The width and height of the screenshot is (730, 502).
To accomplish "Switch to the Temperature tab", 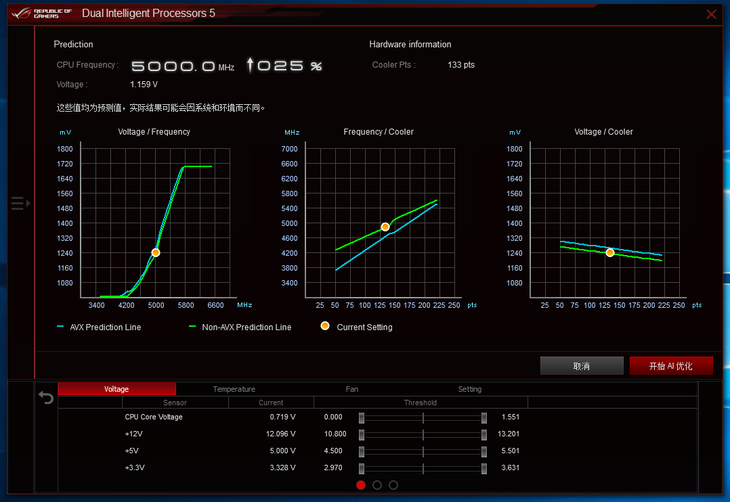I will tap(234, 389).
